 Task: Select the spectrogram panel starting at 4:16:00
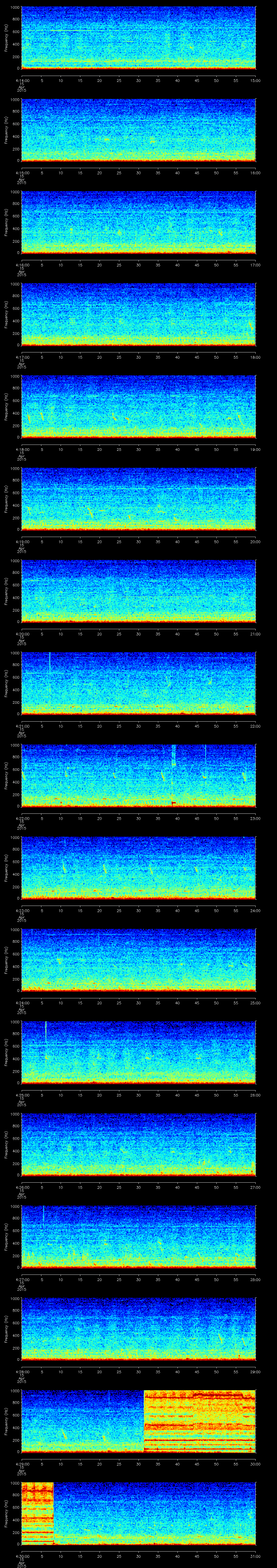[138, 222]
